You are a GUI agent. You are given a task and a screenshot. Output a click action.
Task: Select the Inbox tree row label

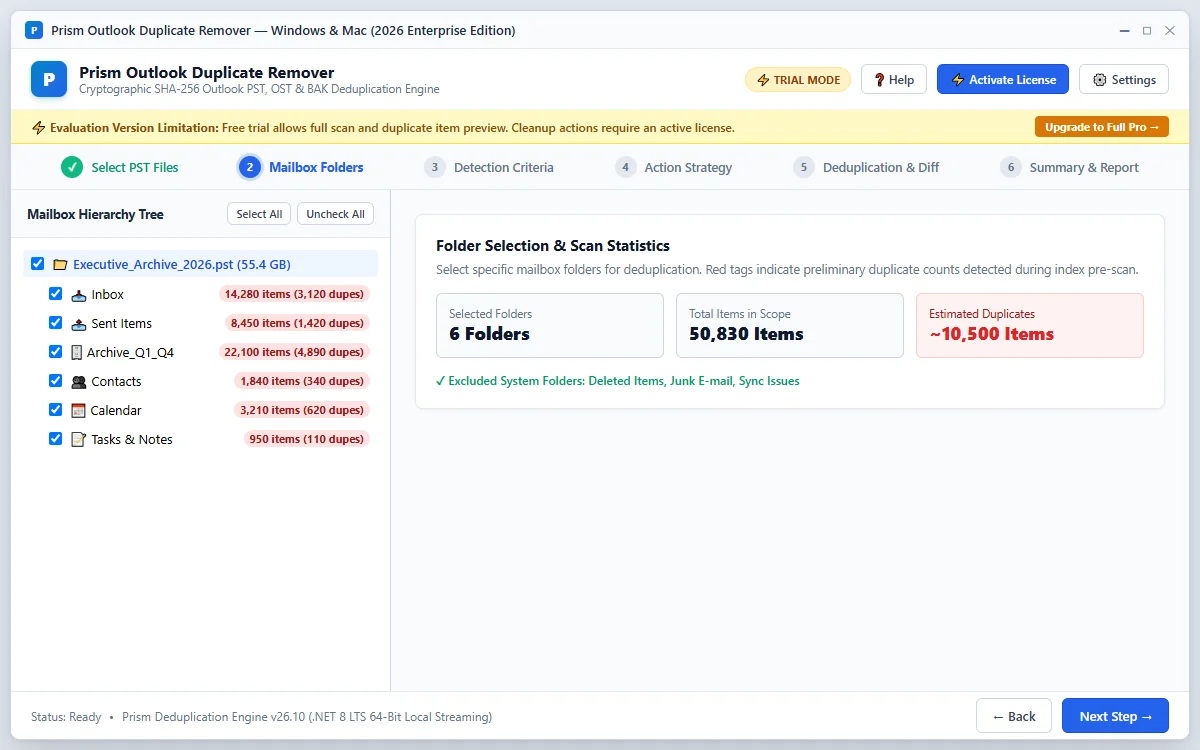click(x=107, y=295)
